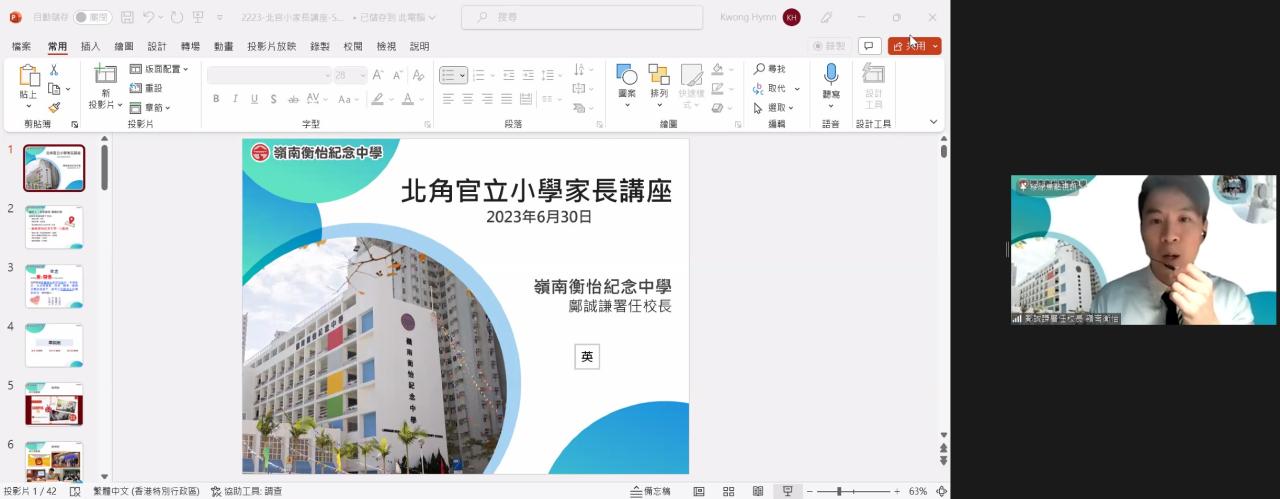Switch to the 插入 Insert tab
This screenshot has height=499, width=1280.
[91, 46]
